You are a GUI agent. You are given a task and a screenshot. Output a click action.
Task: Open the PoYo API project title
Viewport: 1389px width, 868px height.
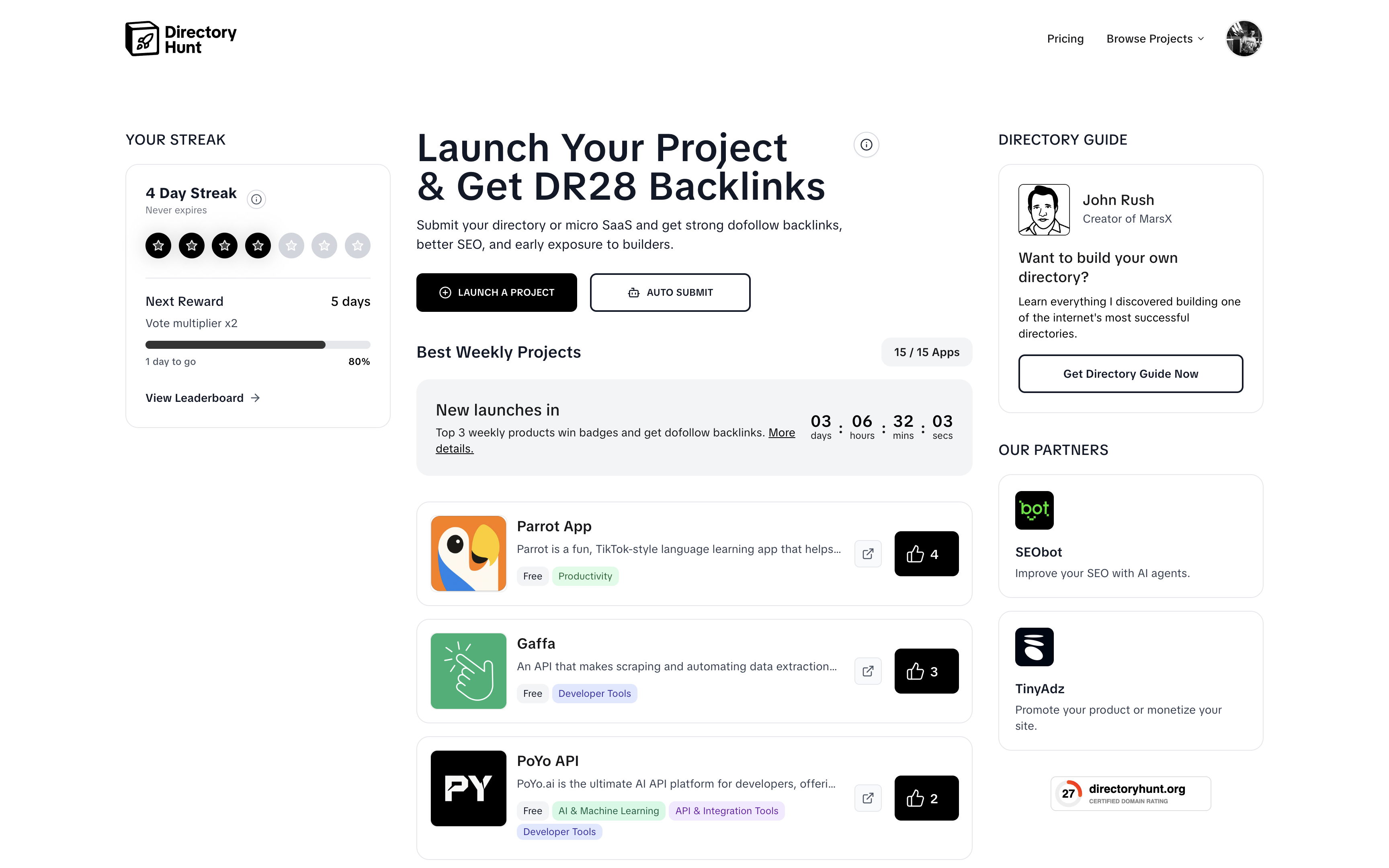547,761
